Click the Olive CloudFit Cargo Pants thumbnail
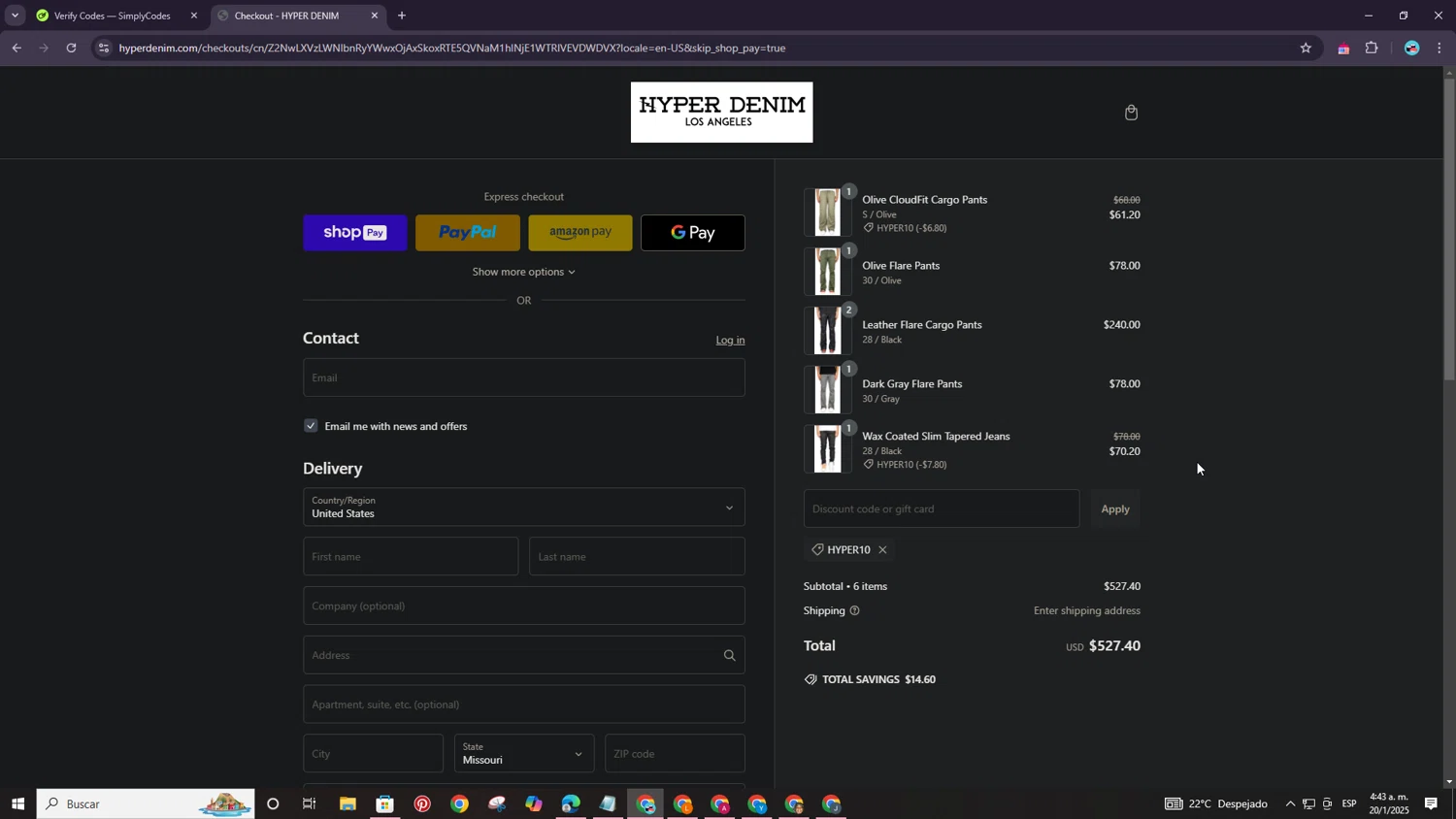Image resolution: width=1456 pixels, height=819 pixels. pyautogui.click(x=827, y=213)
